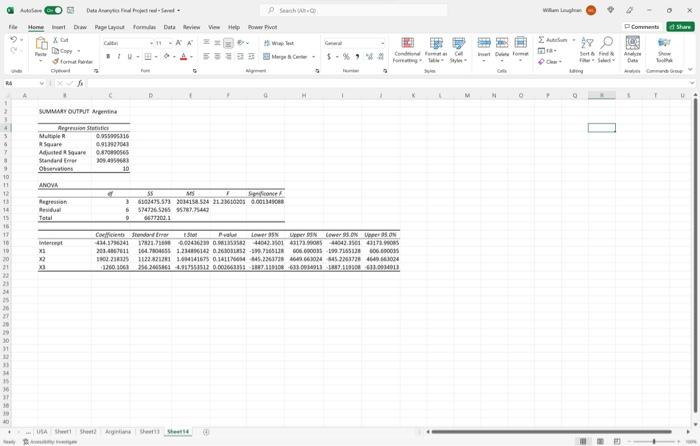
Task: Click Find & Select magnifier icon
Action: tap(606, 43)
